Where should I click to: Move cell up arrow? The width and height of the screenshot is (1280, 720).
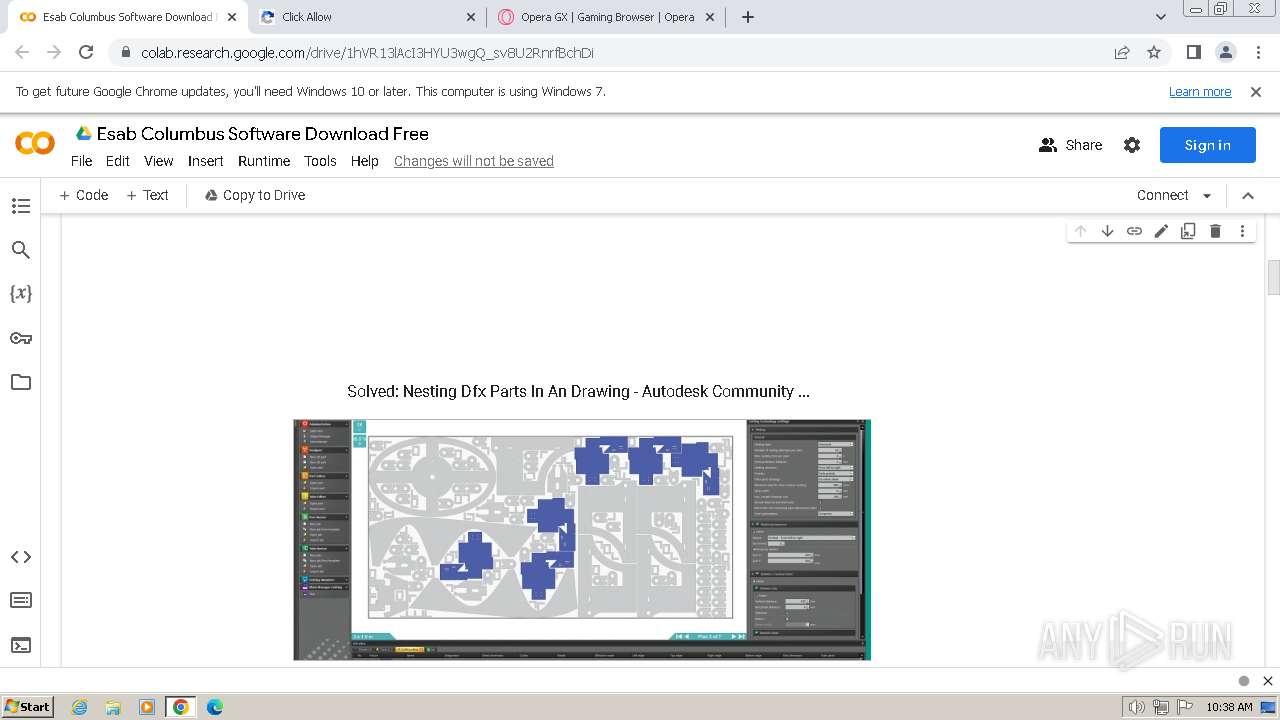point(1080,231)
